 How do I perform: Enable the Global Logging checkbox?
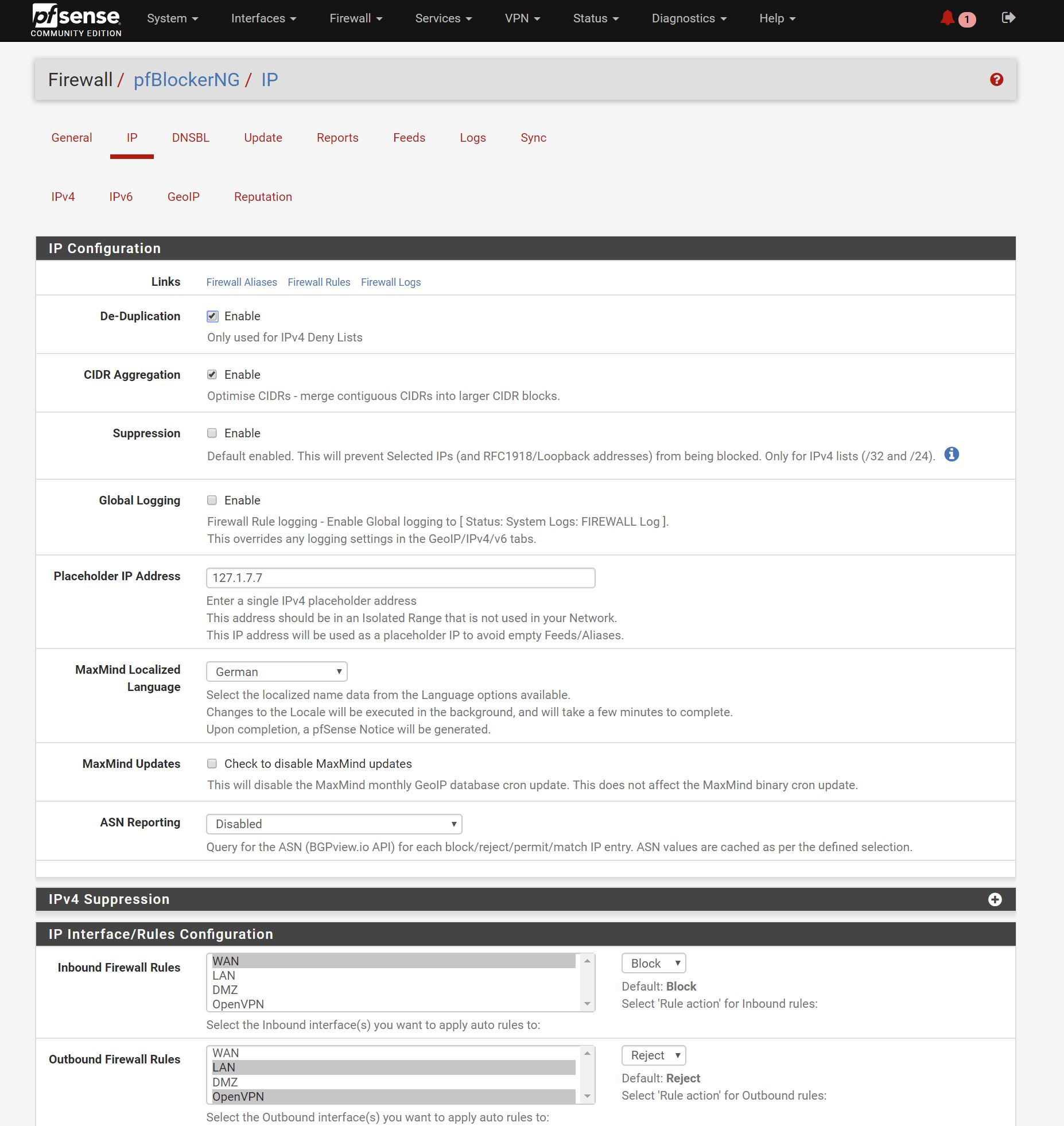click(212, 500)
